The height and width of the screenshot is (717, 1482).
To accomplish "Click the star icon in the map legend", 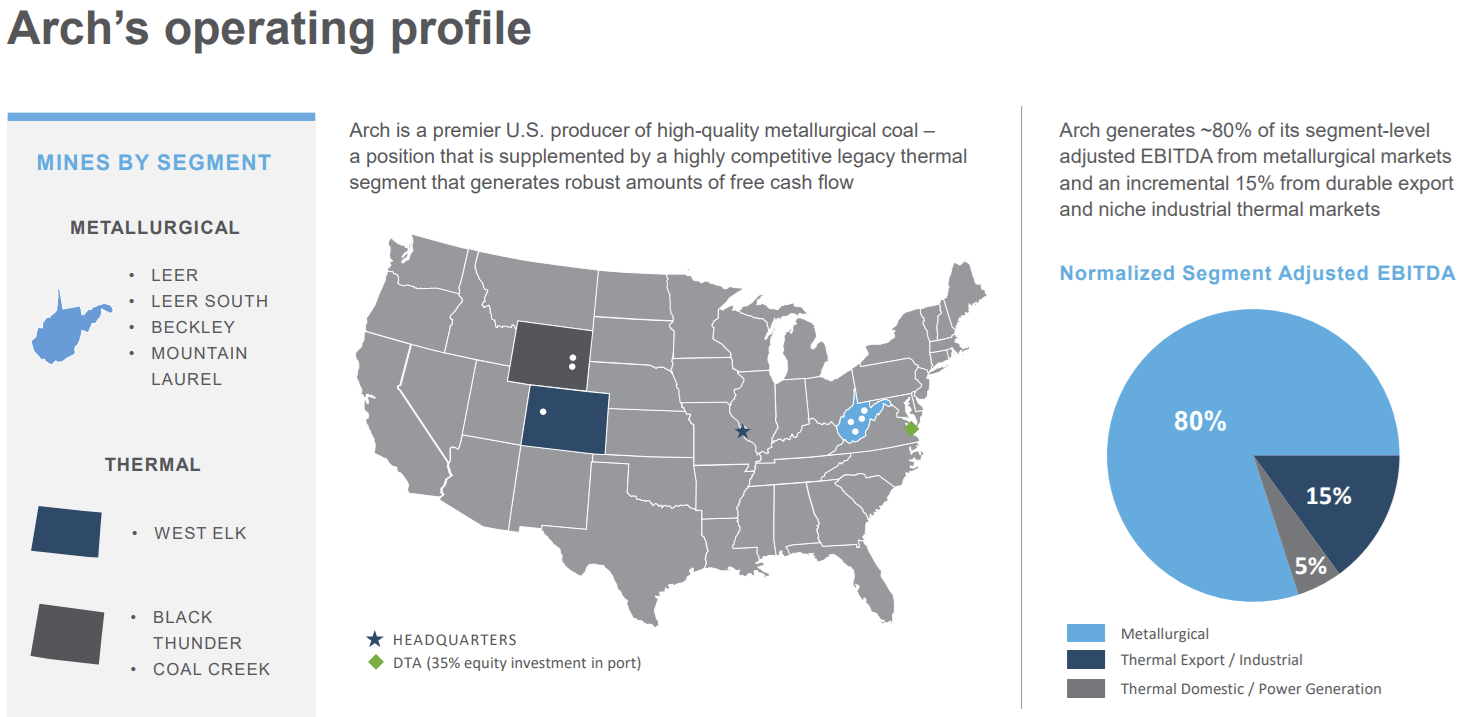I will tap(375, 639).
